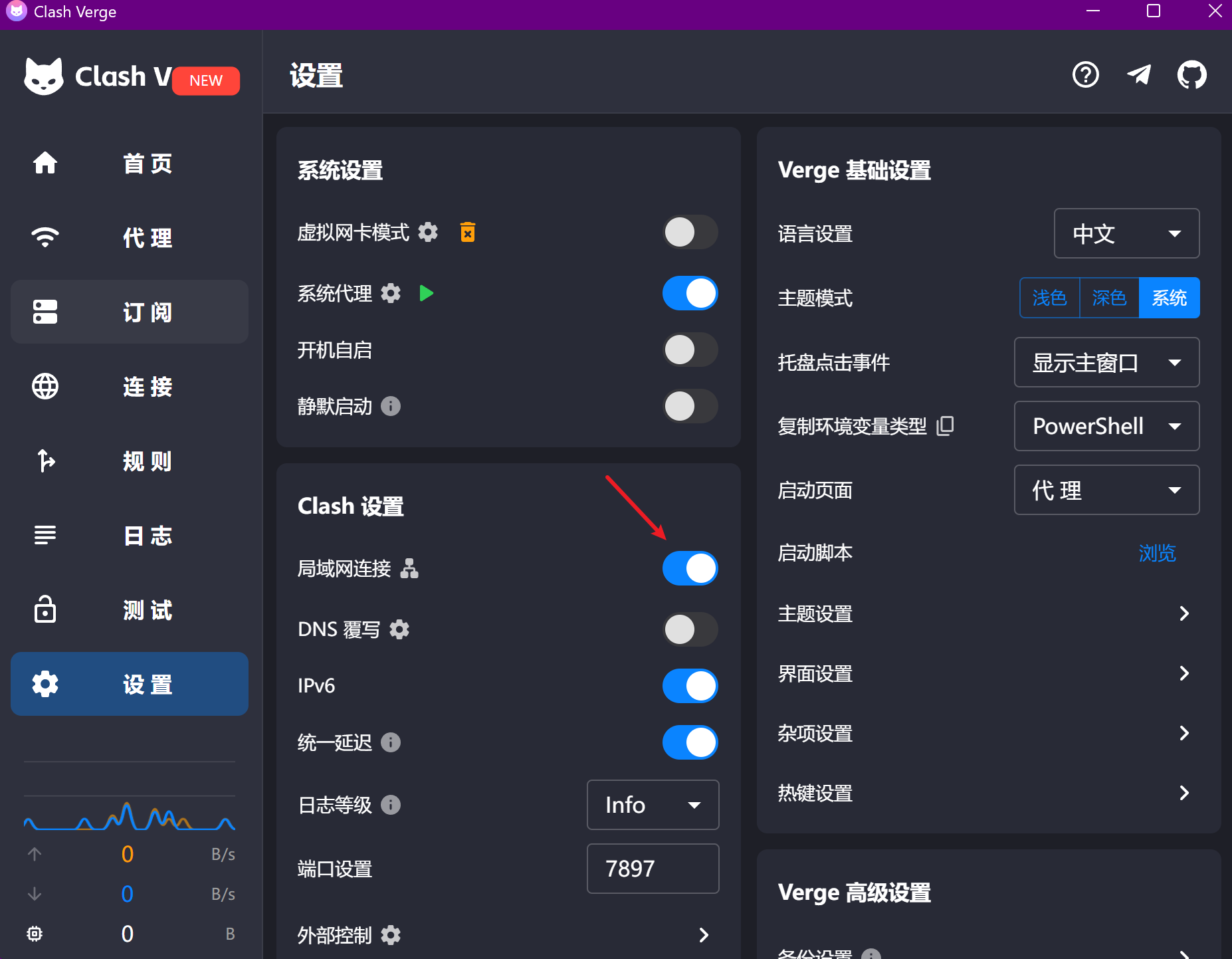This screenshot has width=1232, height=959.
Task: Open the help documentation icon
Action: pyautogui.click(x=1086, y=75)
